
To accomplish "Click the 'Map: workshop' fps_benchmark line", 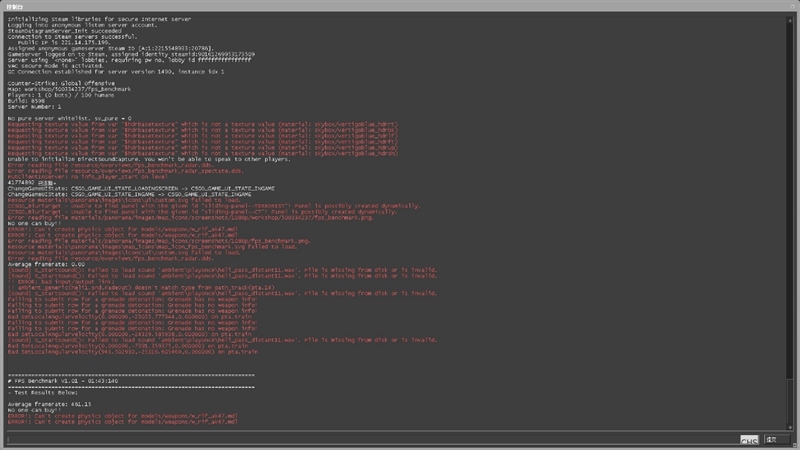I will (x=70, y=90).
